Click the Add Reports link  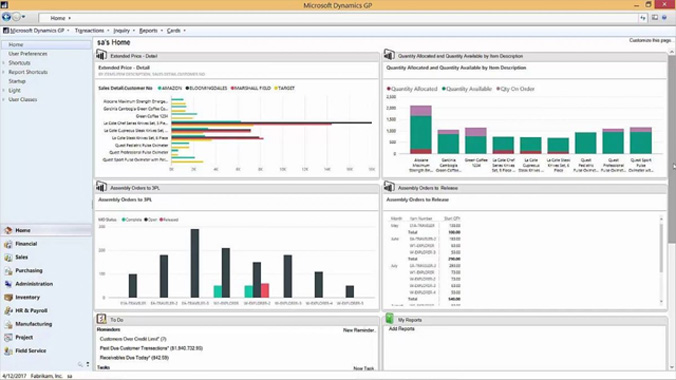tap(401, 329)
